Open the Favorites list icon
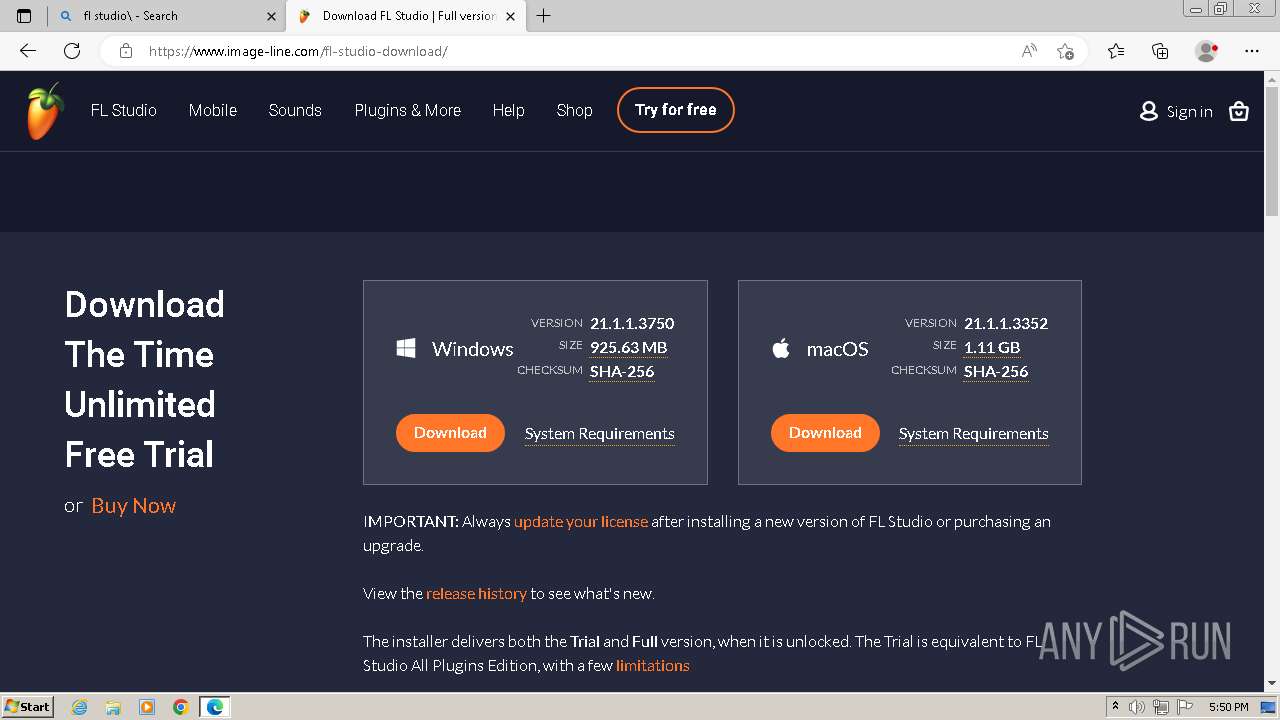Screen dimensions: 1280x720 (x=1116, y=51)
